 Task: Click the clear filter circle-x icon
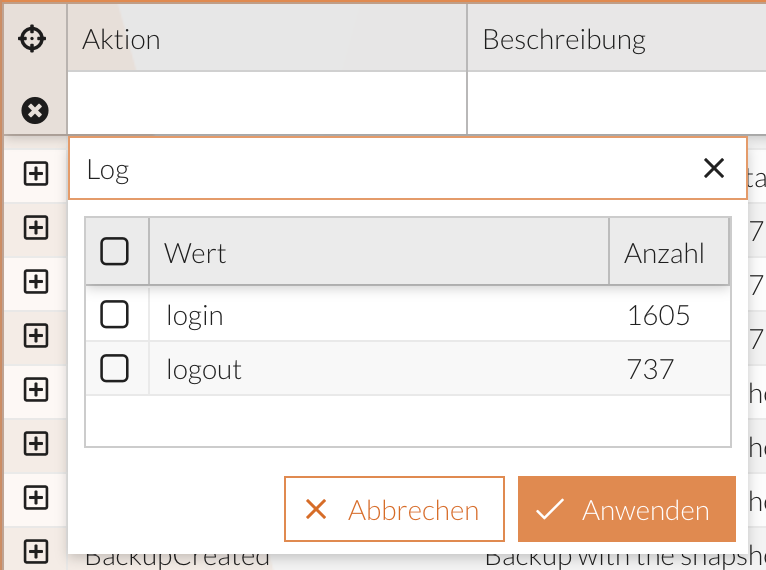point(35,110)
